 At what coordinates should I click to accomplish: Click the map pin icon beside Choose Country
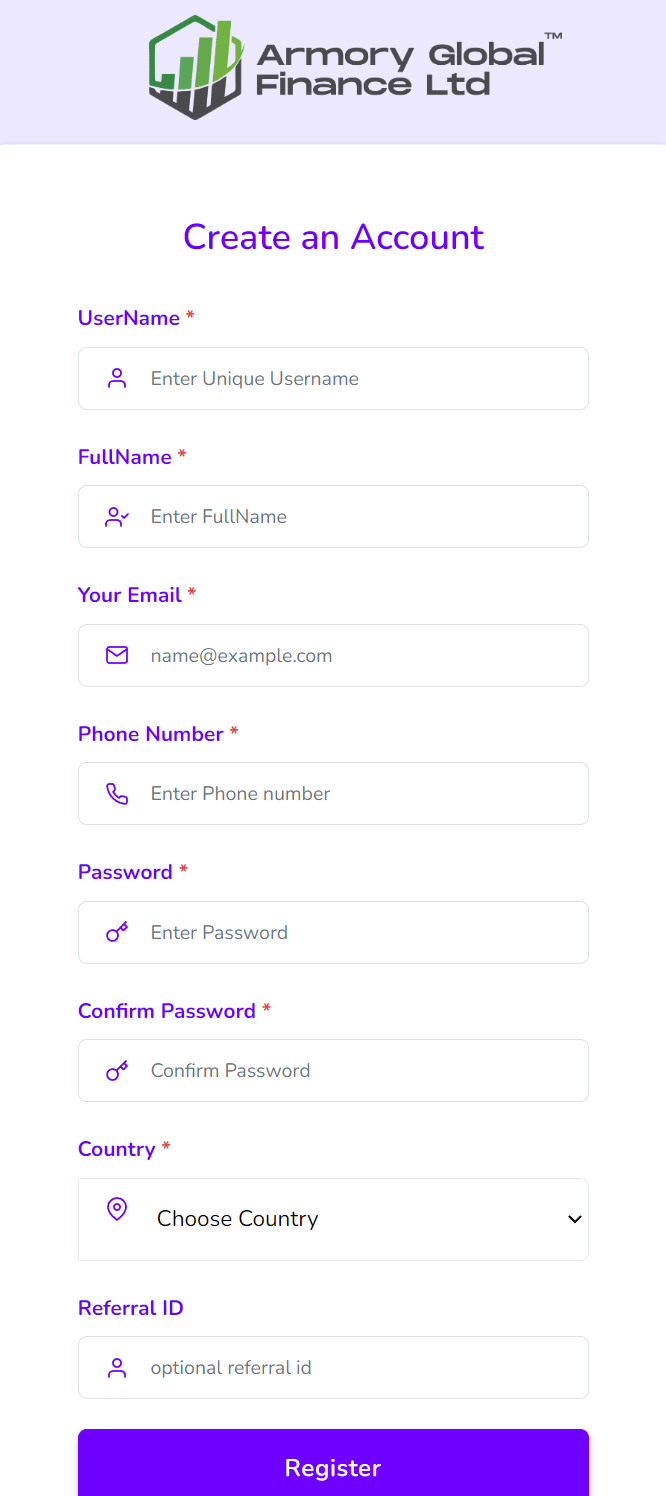(117, 1209)
